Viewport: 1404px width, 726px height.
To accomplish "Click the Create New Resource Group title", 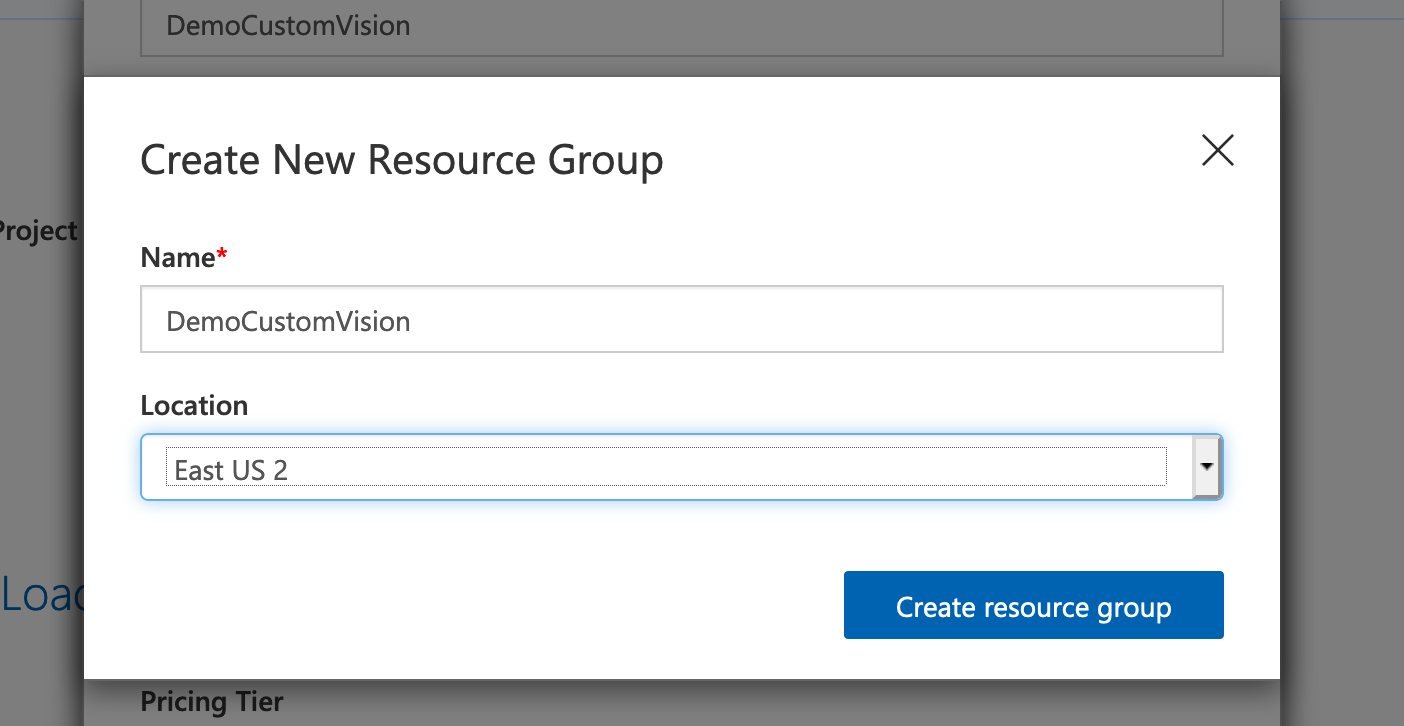I will pyautogui.click(x=401, y=160).
